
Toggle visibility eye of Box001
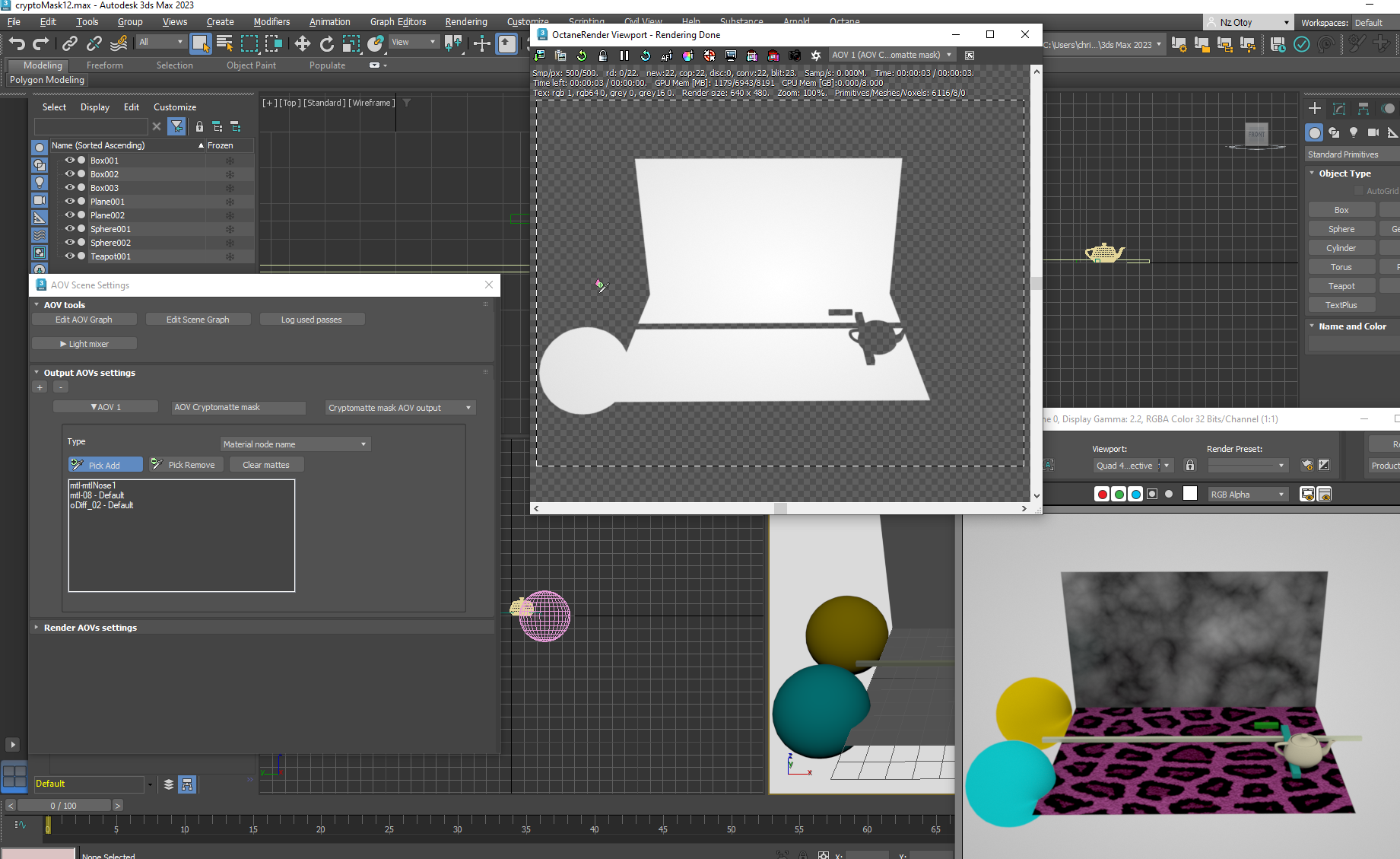tap(69, 161)
